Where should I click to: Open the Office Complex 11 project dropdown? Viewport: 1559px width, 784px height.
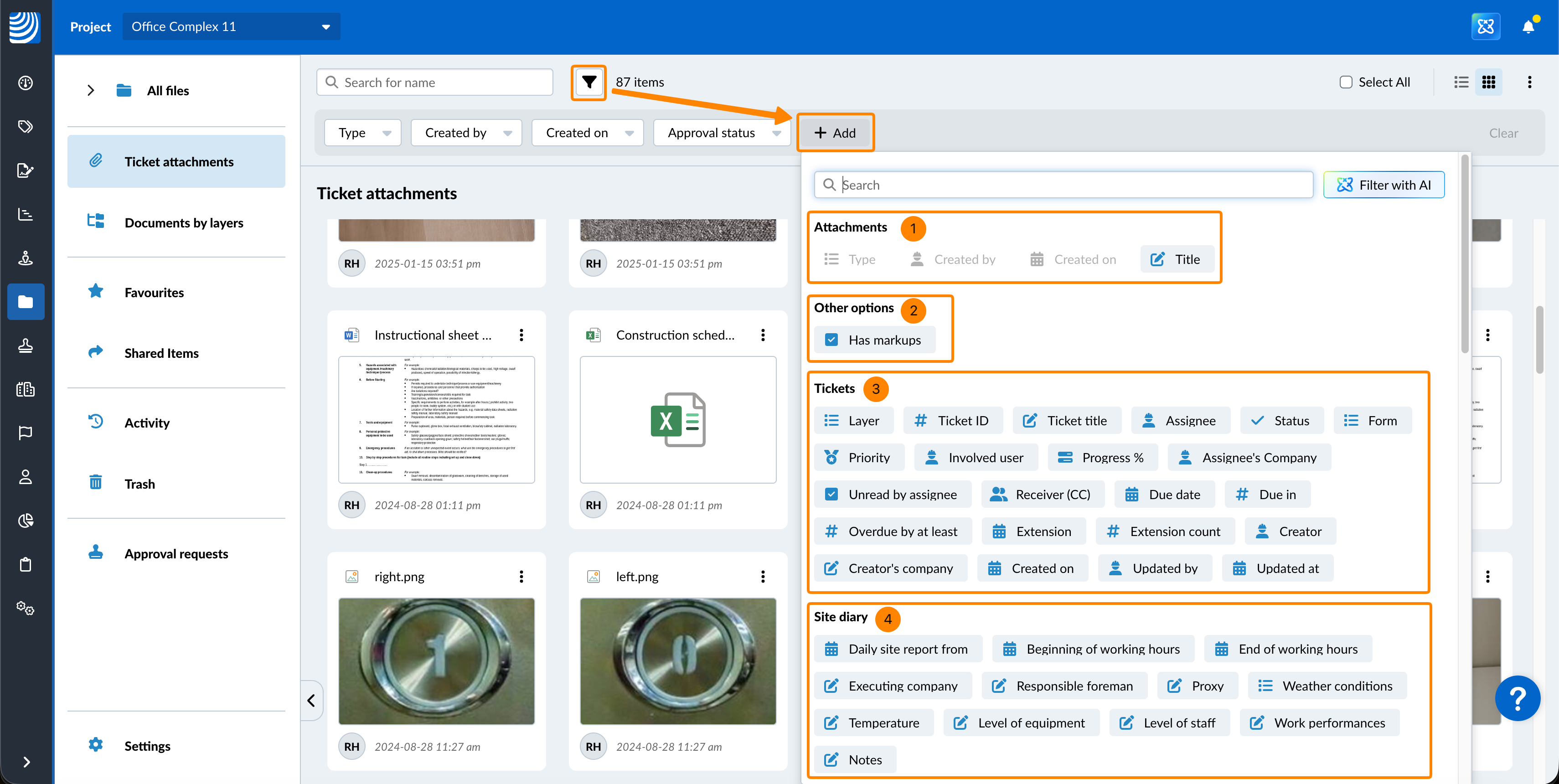(x=231, y=26)
